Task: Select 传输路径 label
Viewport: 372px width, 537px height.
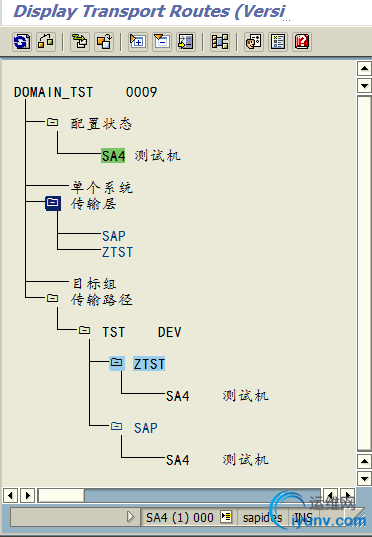Action: pyautogui.click(x=102, y=300)
